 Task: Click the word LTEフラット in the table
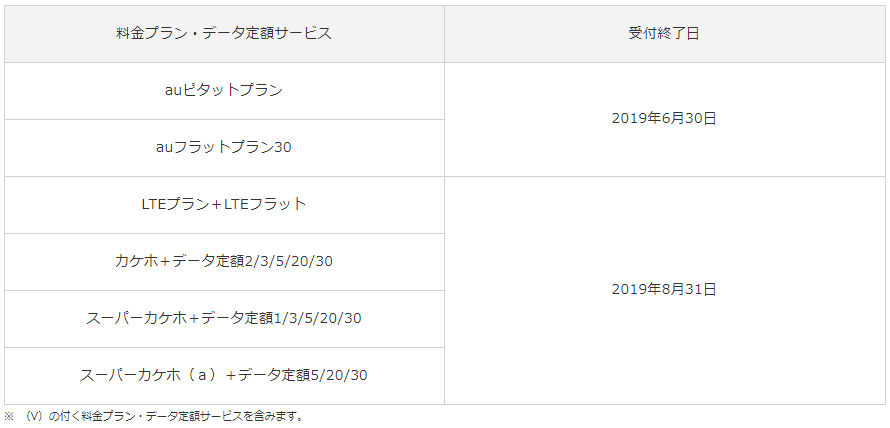point(264,204)
